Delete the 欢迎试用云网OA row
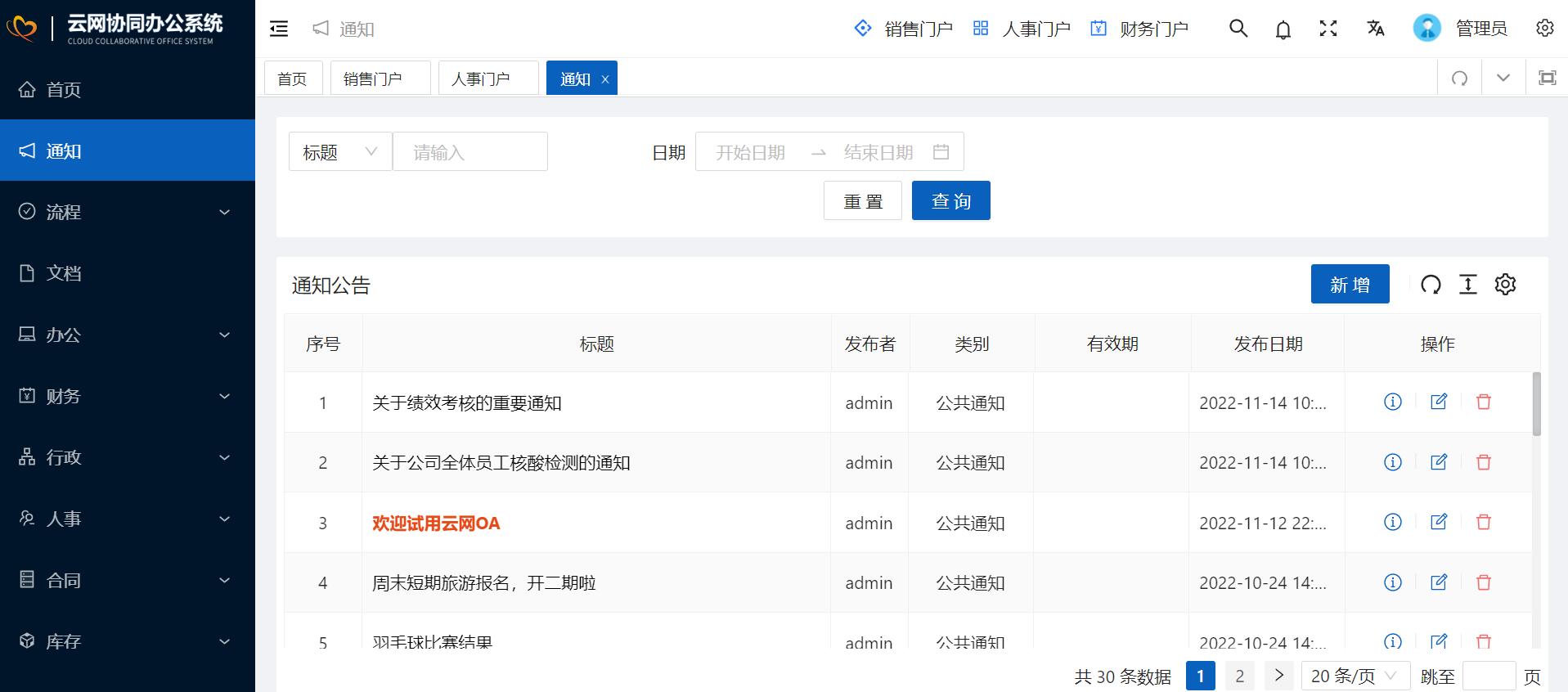The image size is (1568, 692). [x=1483, y=522]
